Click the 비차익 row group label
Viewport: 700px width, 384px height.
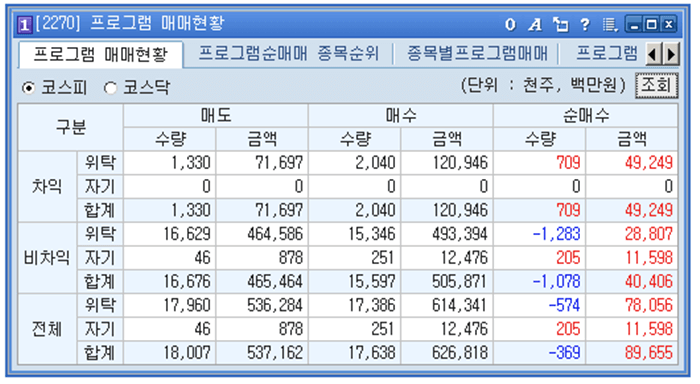pyautogui.click(x=47, y=258)
